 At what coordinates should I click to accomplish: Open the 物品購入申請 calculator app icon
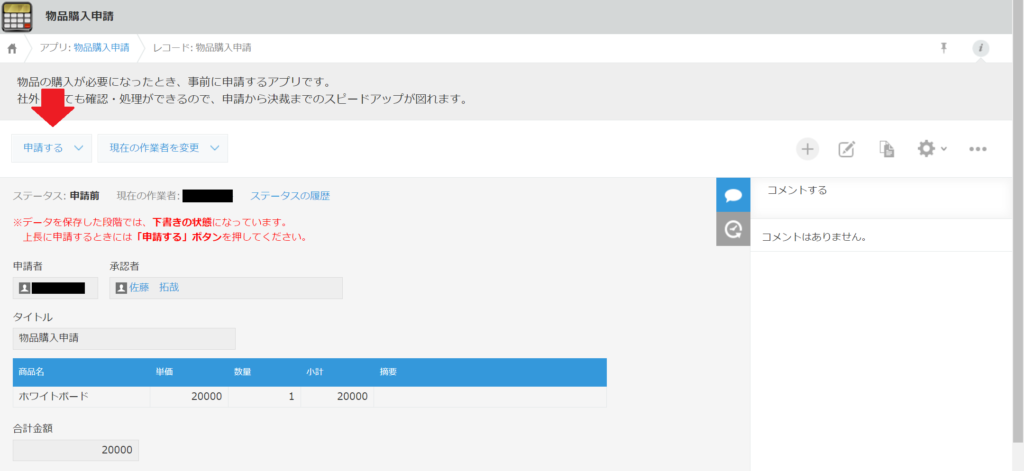[18, 16]
